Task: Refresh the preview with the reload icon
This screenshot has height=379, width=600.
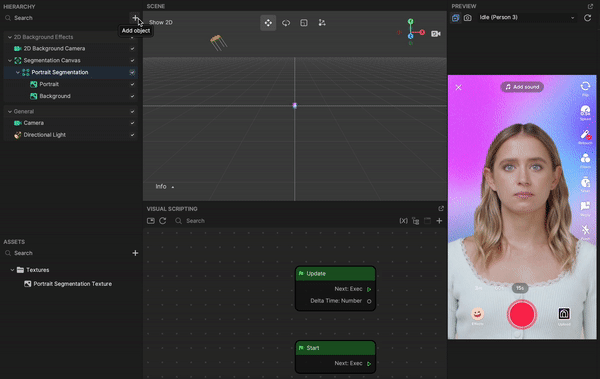Action: (587, 18)
